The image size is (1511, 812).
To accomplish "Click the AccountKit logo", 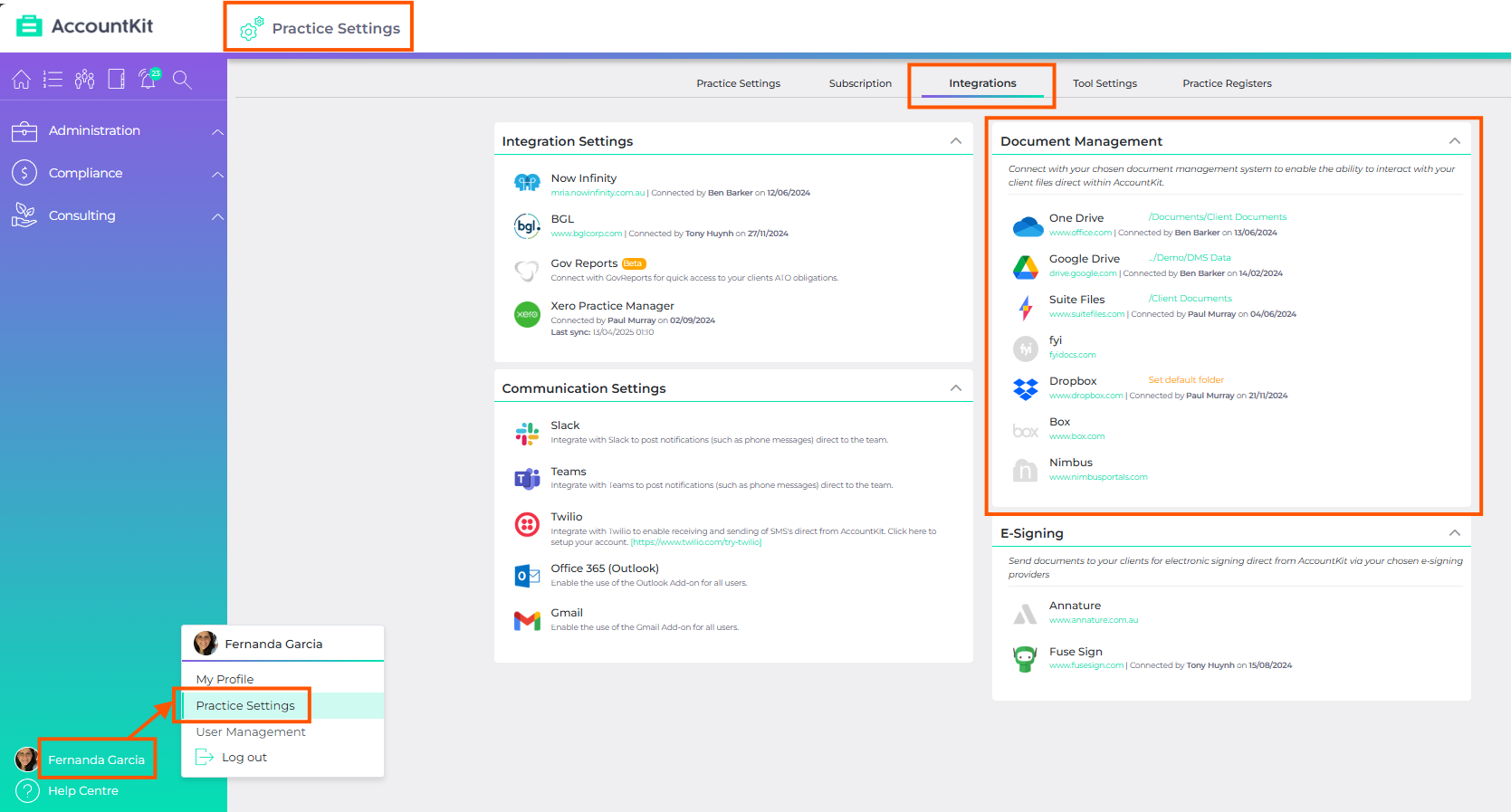I will click(85, 26).
